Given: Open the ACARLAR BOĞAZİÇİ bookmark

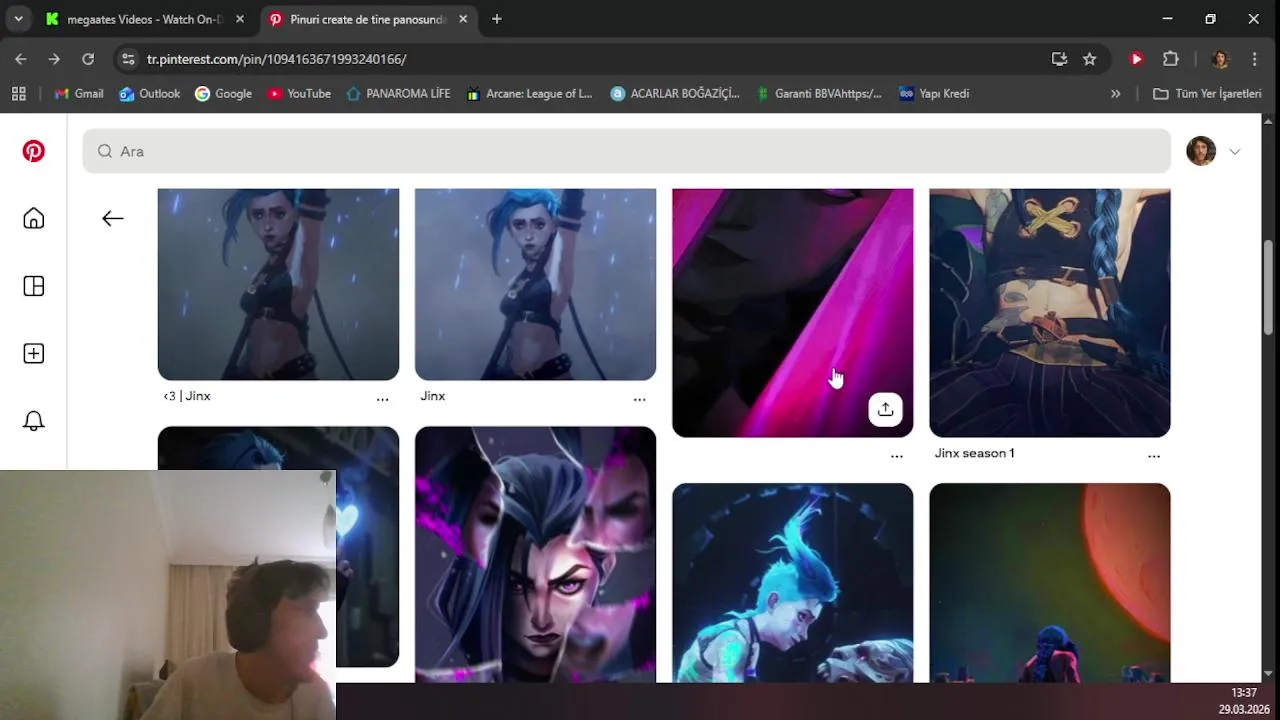Looking at the screenshot, I should tap(675, 93).
